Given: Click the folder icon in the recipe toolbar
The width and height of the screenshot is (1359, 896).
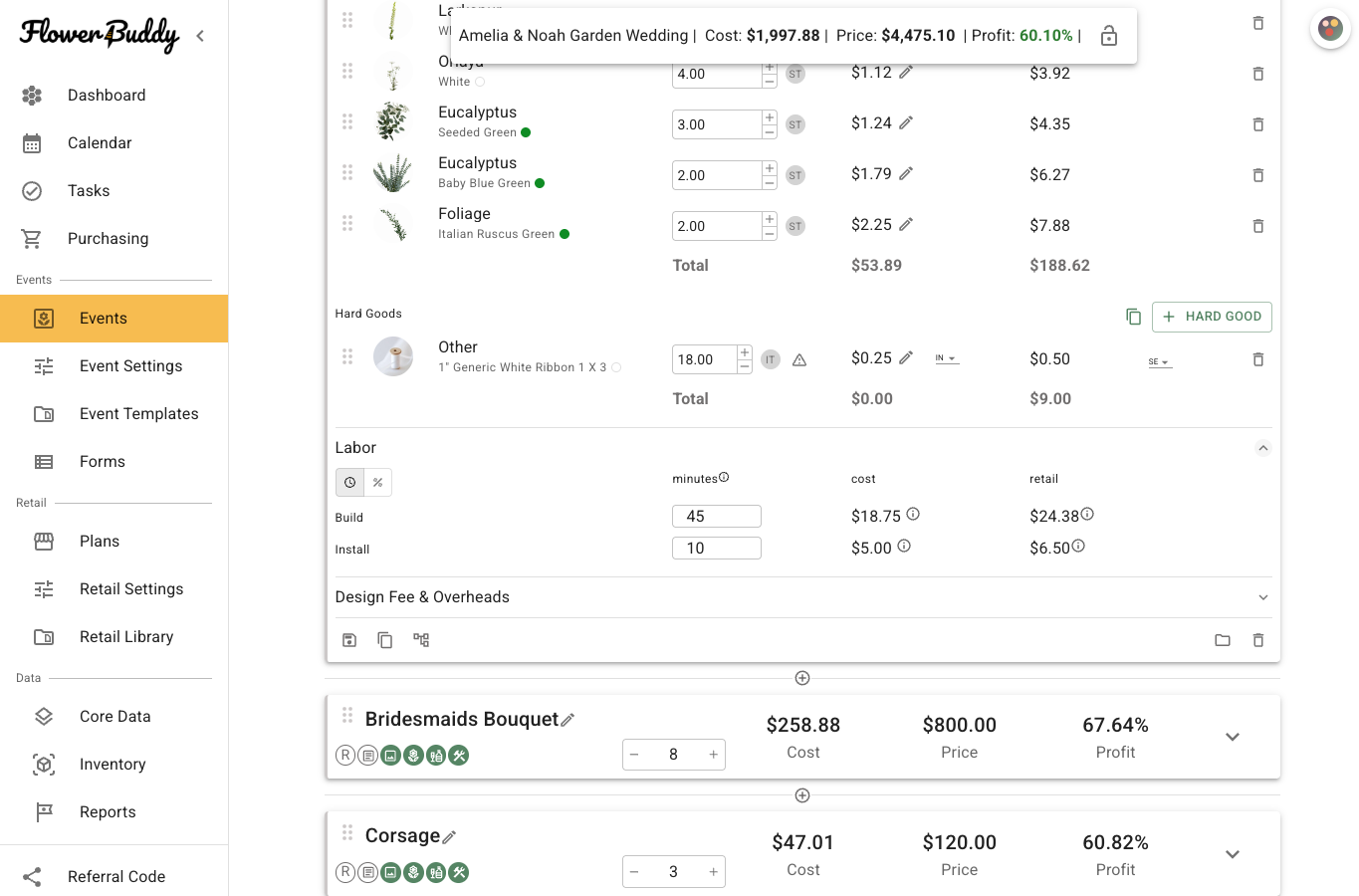Looking at the screenshot, I should click(x=1223, y=640).
